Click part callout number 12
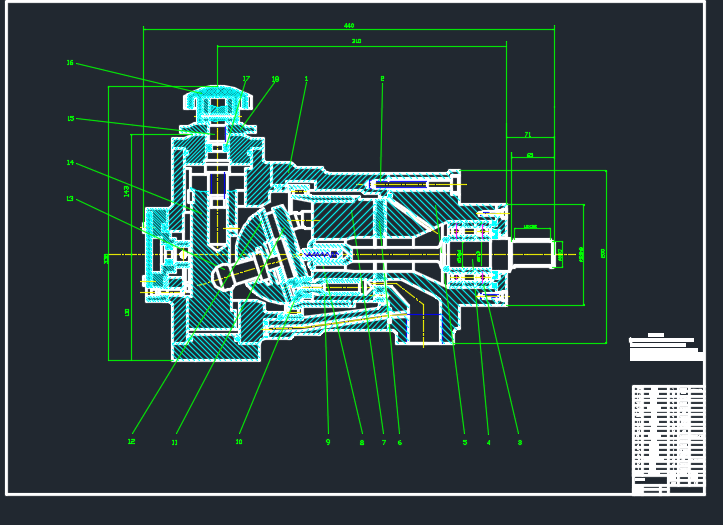Image resolution: width=723 pixels, height=525 pixels. coord(131,442)
